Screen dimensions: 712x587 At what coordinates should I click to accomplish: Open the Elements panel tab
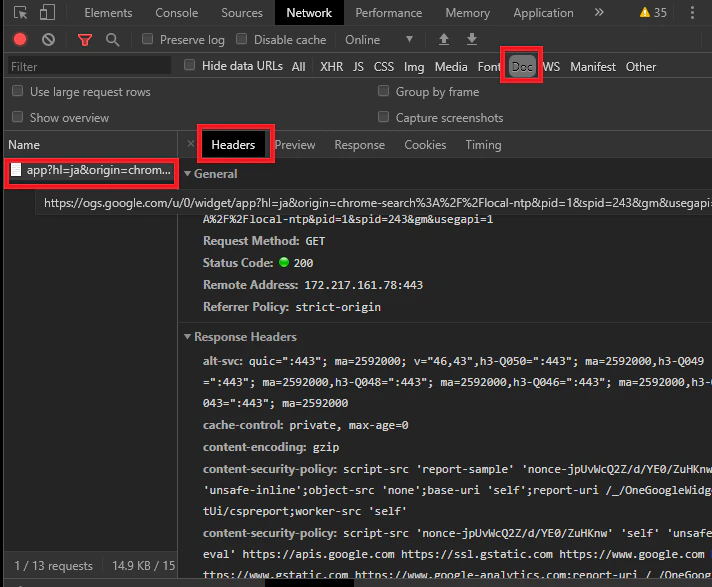tap(108, 13)
